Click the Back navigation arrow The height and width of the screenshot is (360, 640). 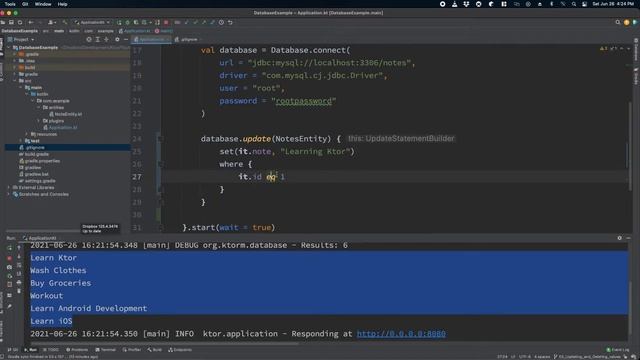click(x=31, y=22)
